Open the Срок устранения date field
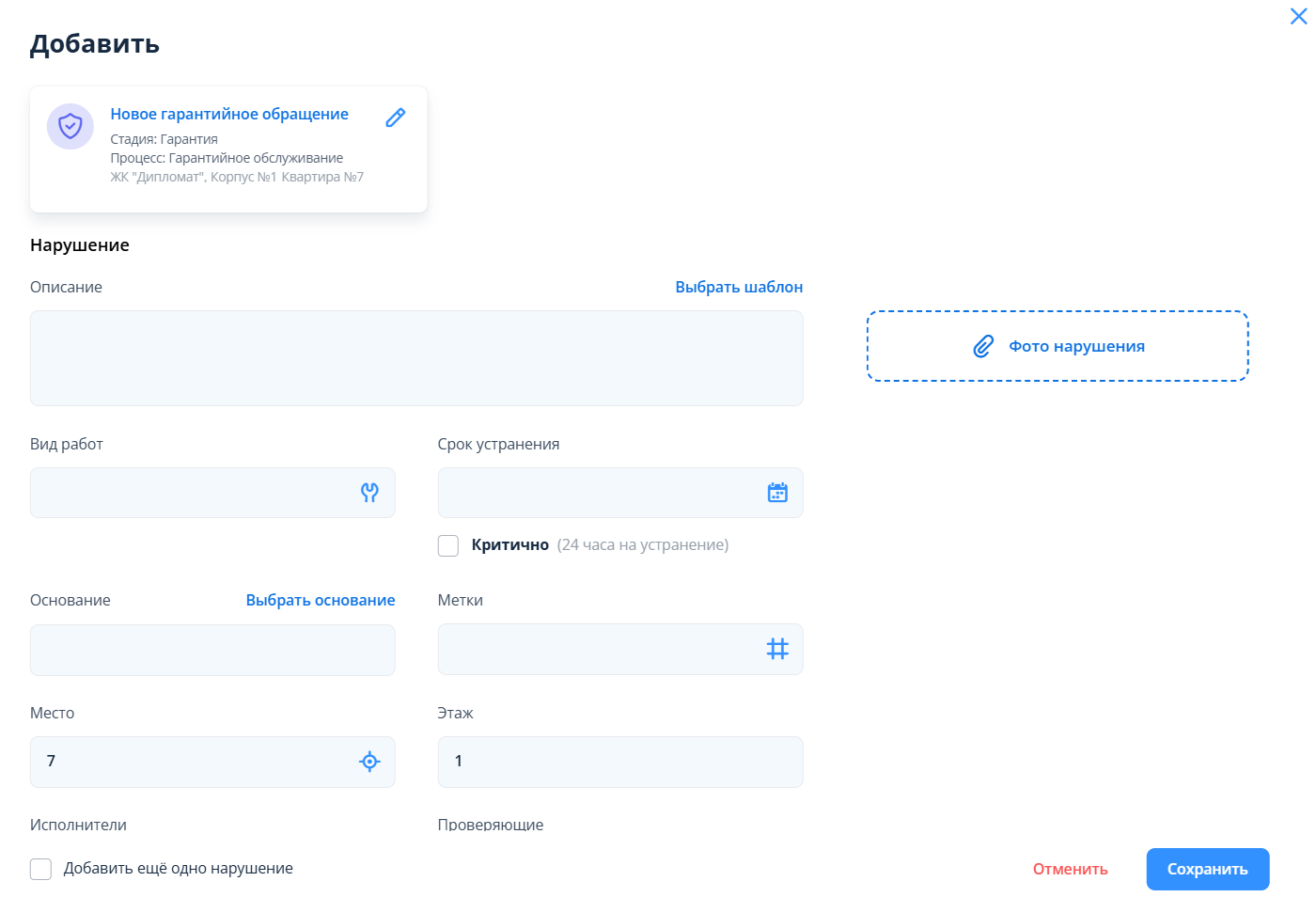Image resolution: width=1316 pixels, height=897 pixels. (x=600, y=493)
